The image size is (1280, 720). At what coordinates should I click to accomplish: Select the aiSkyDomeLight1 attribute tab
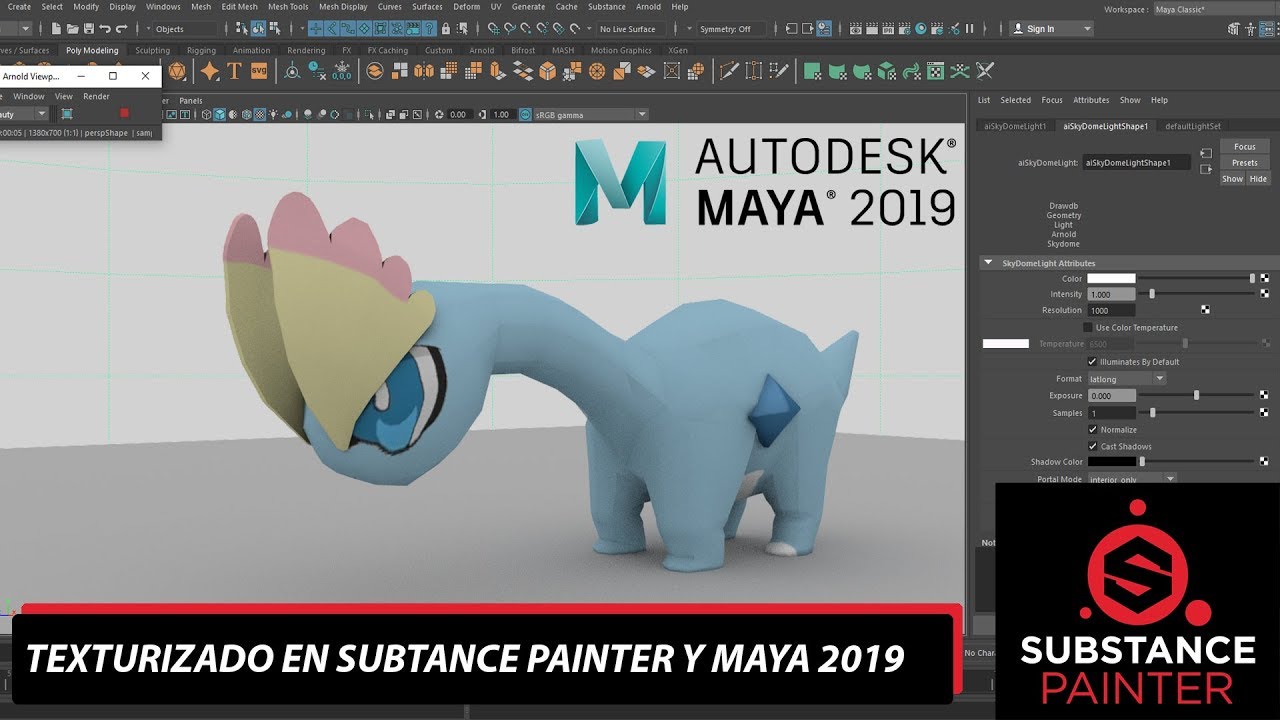click(x=1015, y=126)
